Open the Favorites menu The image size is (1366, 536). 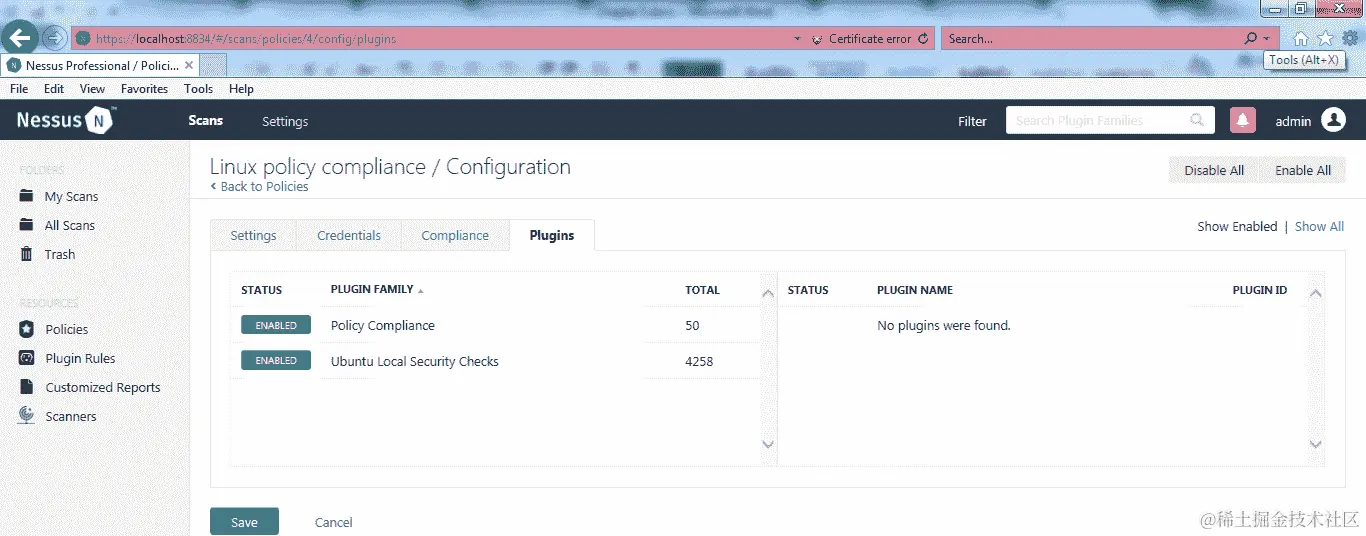(145, 89)
